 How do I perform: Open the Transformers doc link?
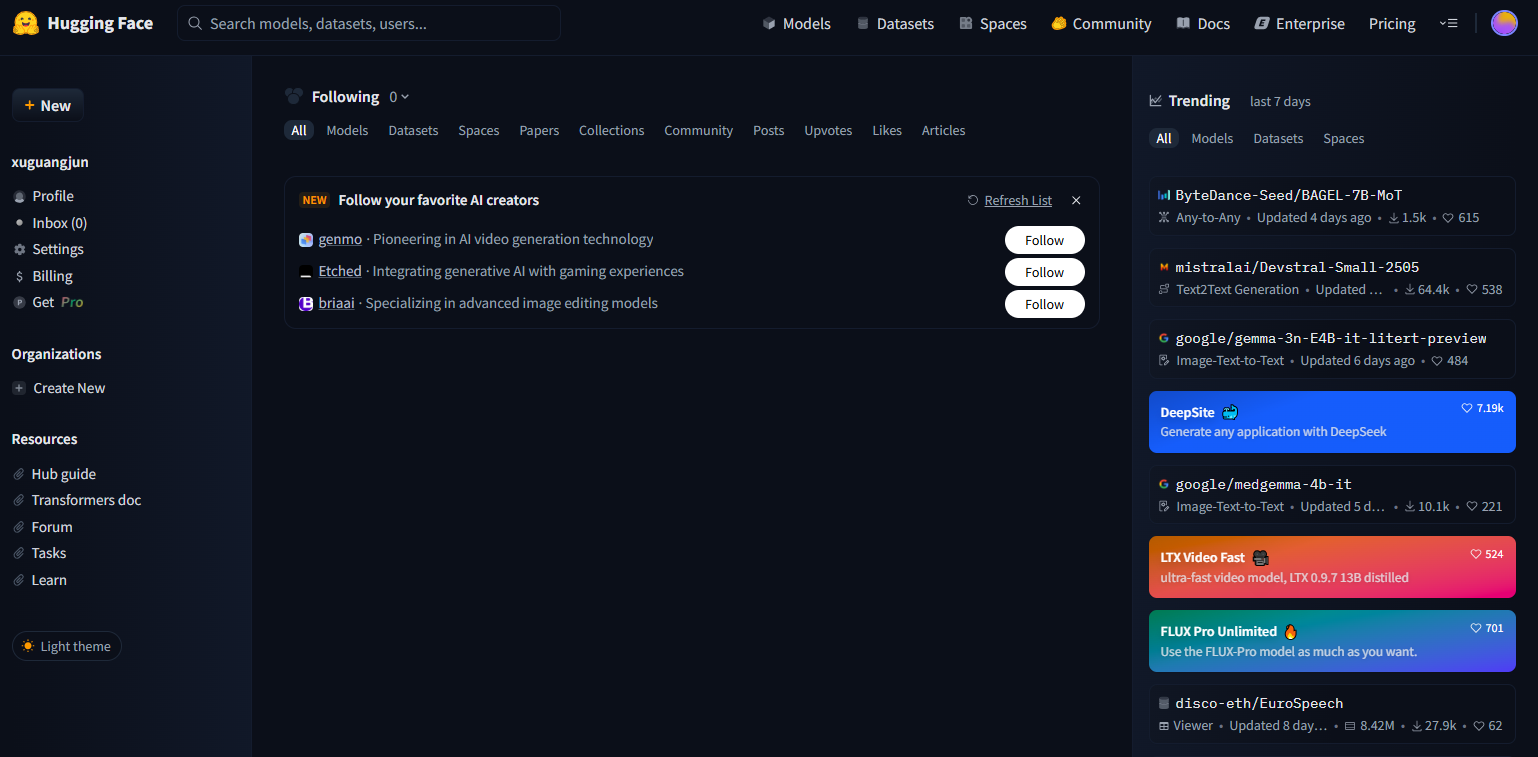[x=86, y=500]
